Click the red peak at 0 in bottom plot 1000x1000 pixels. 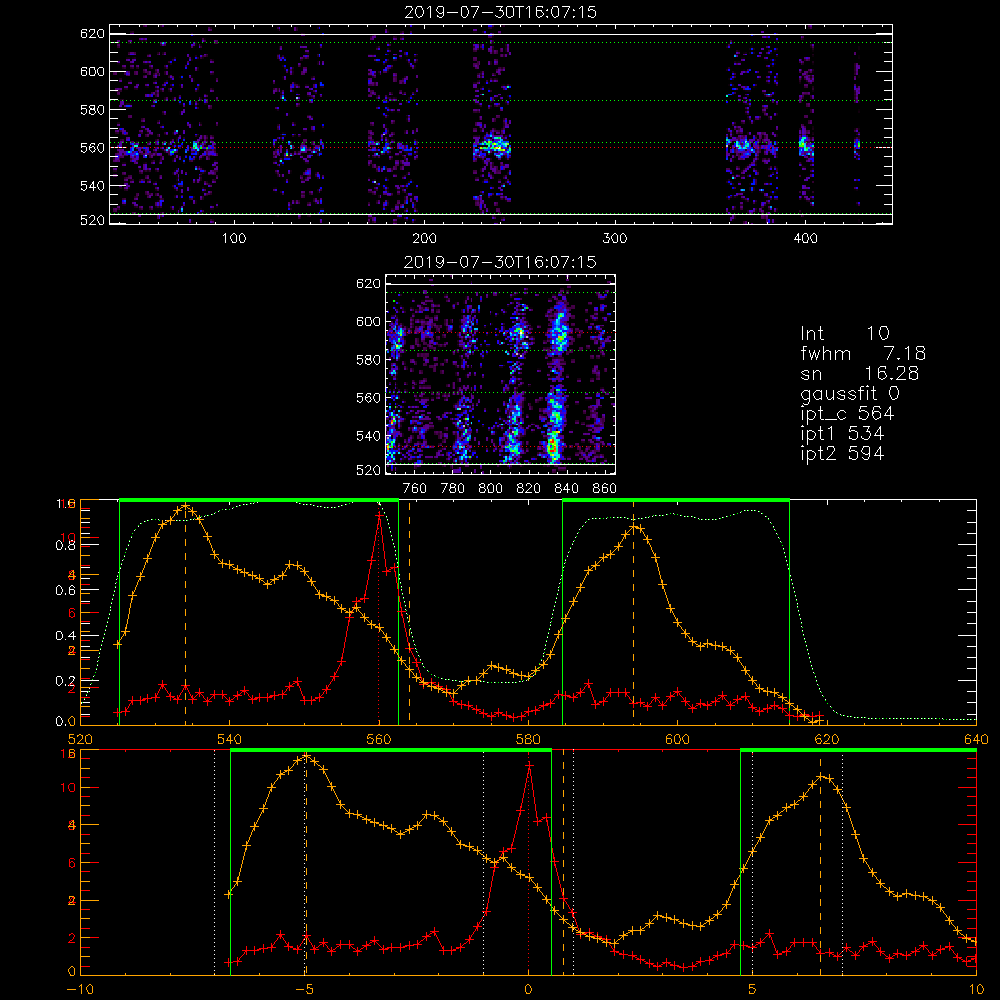[529, 764]
